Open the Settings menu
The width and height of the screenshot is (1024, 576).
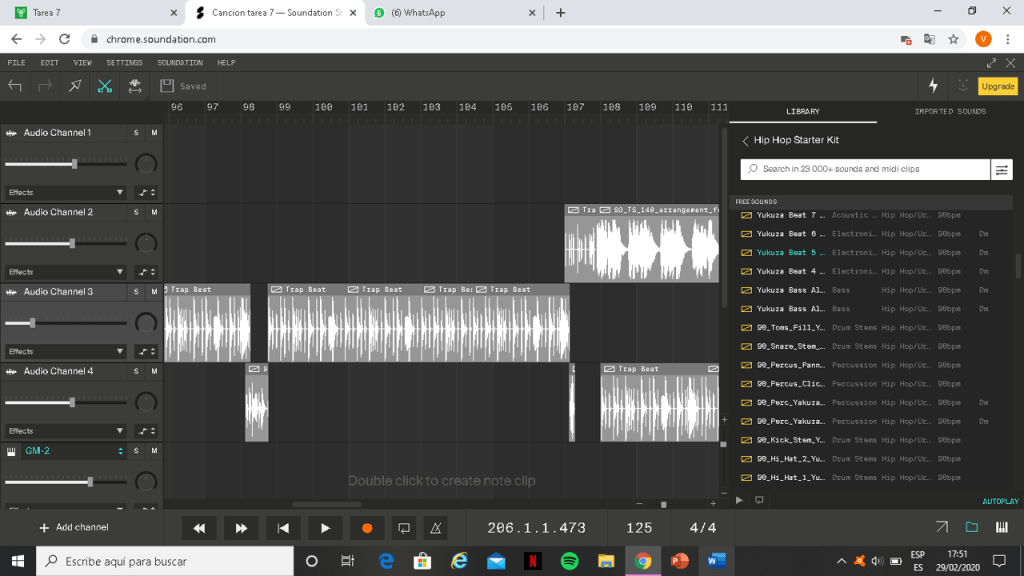point(124,63)
